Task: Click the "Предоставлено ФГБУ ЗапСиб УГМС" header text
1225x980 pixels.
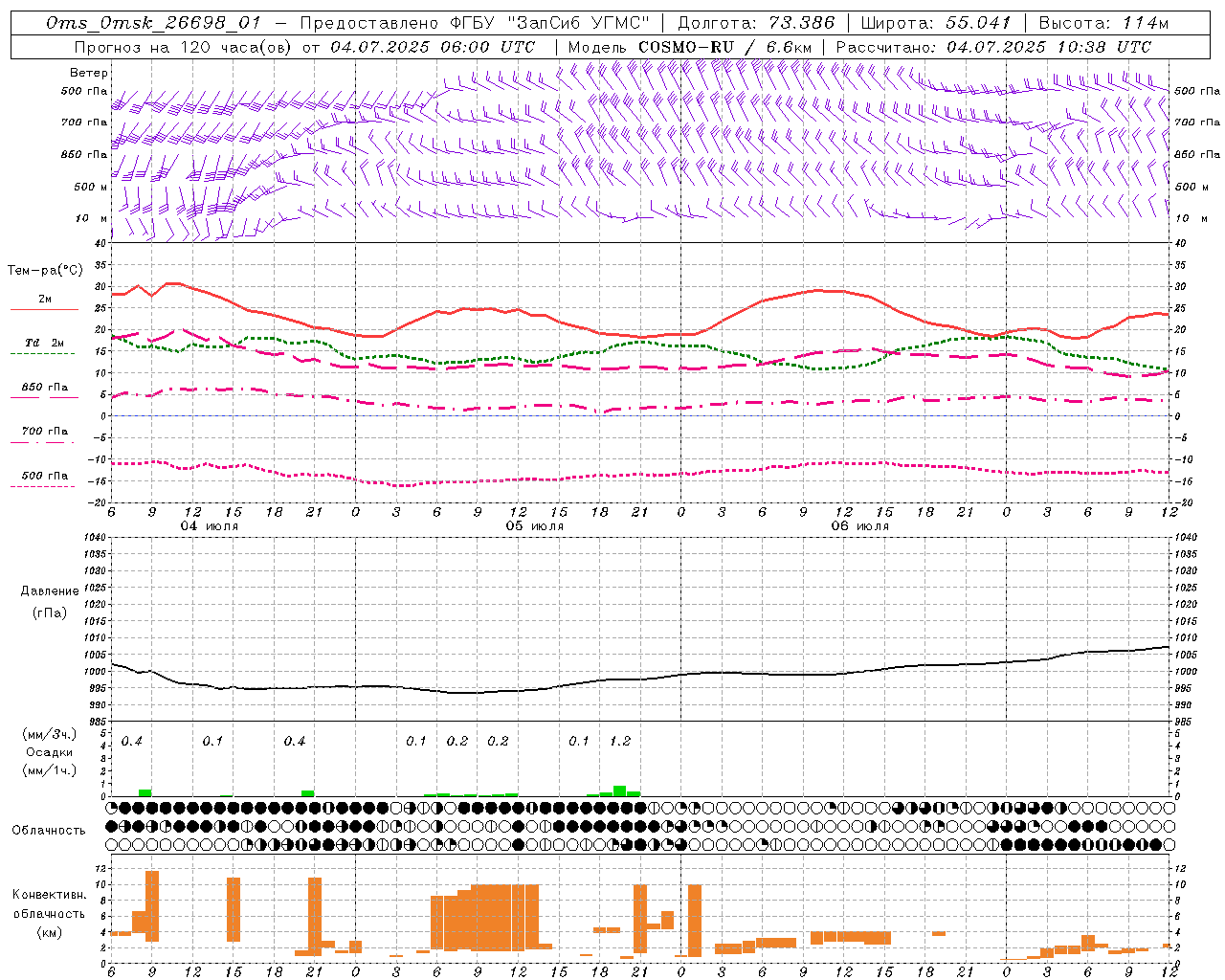Action: 475,23
